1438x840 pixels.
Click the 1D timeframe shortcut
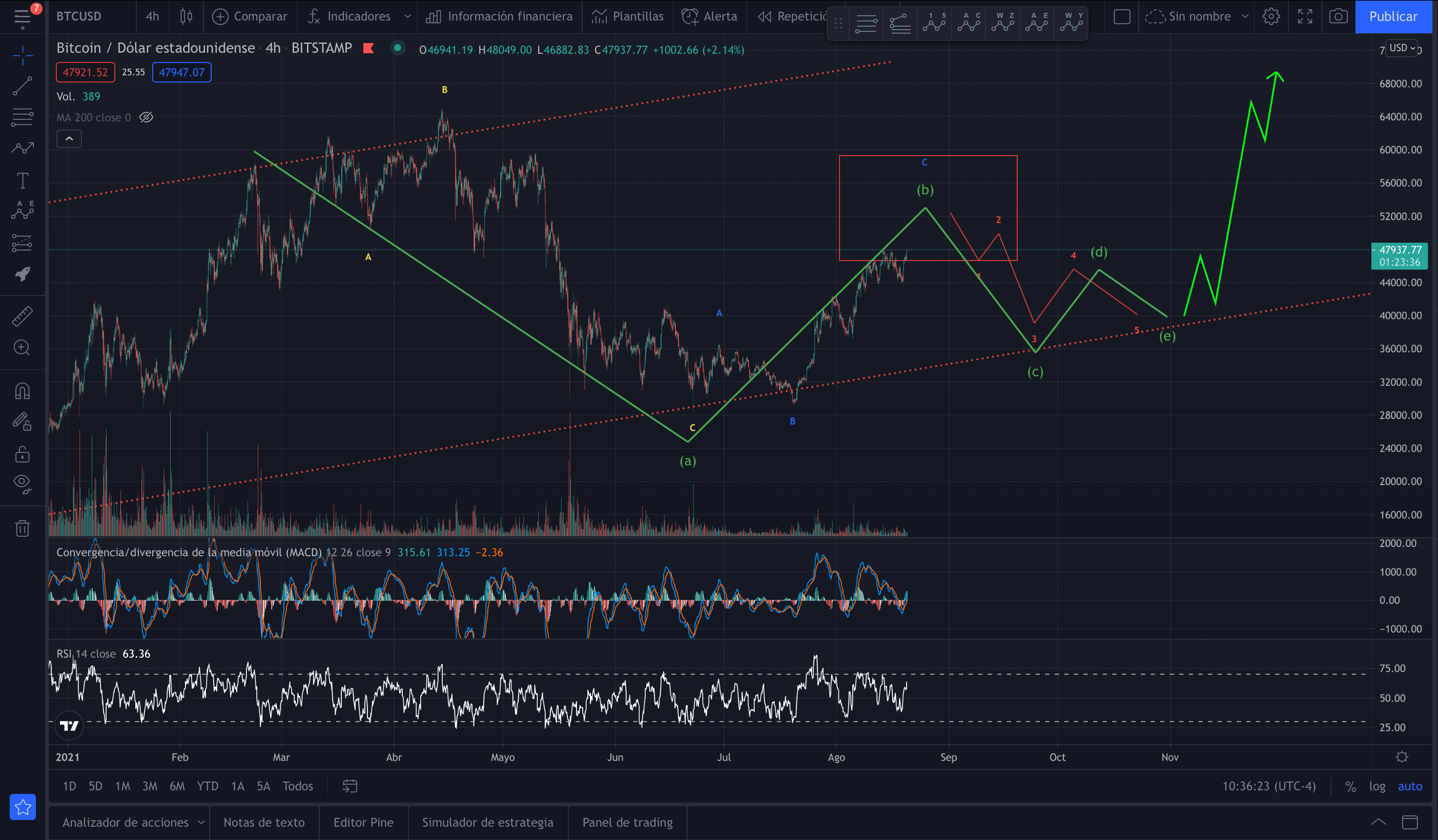pyautogui.click(x=69, y=786)
